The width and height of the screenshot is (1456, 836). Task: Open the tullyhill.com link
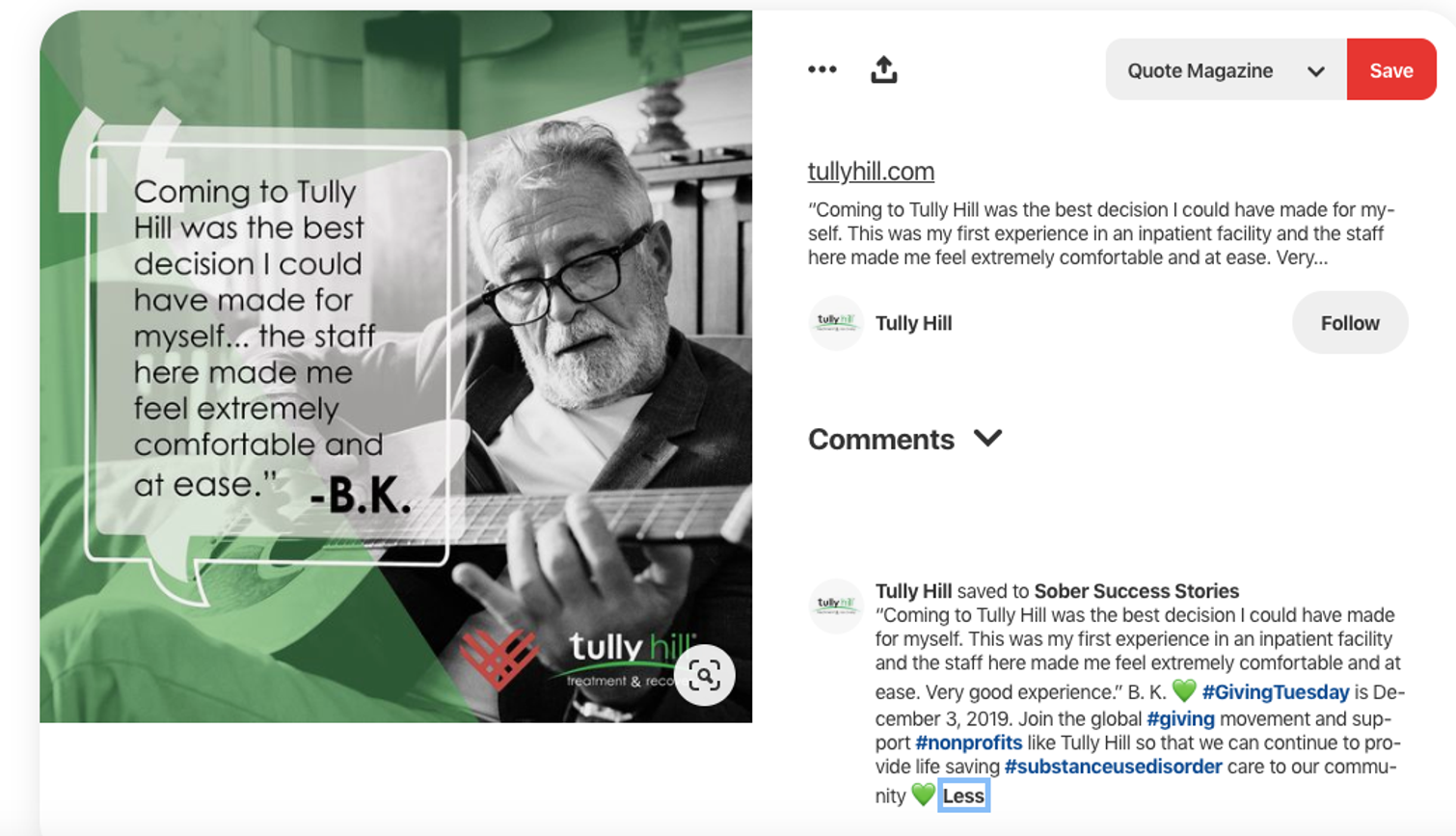point(871,172)
